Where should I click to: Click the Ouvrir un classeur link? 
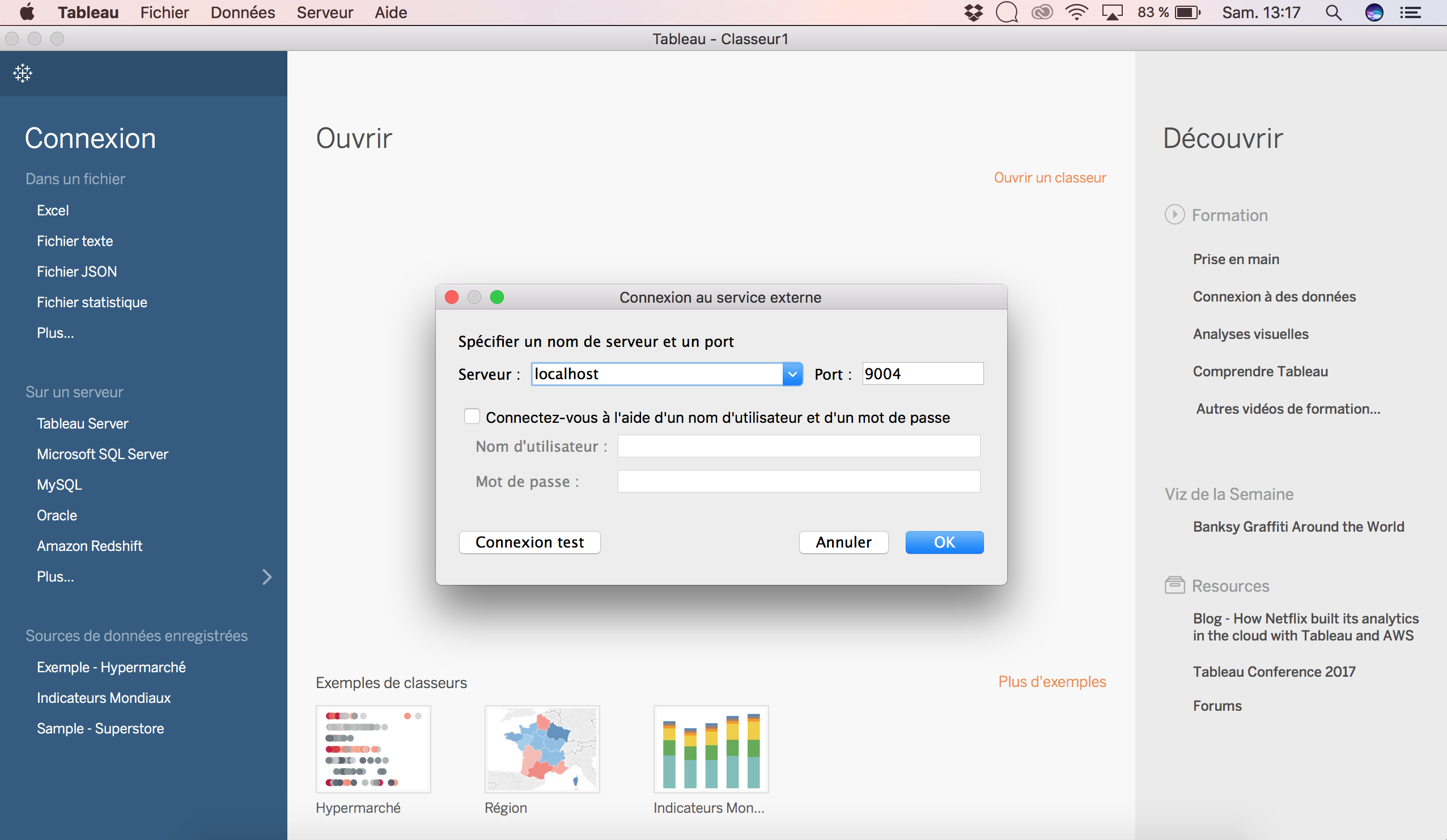click(1050, 177)
